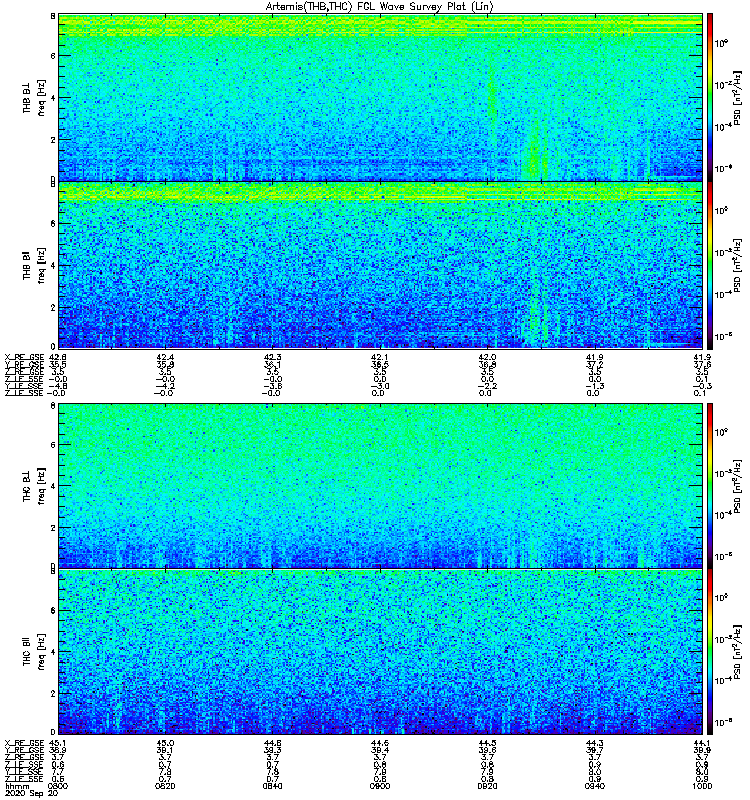
Task: Click the Artemis FGL Wave Survey Plot title
Action: coord(379,7)
